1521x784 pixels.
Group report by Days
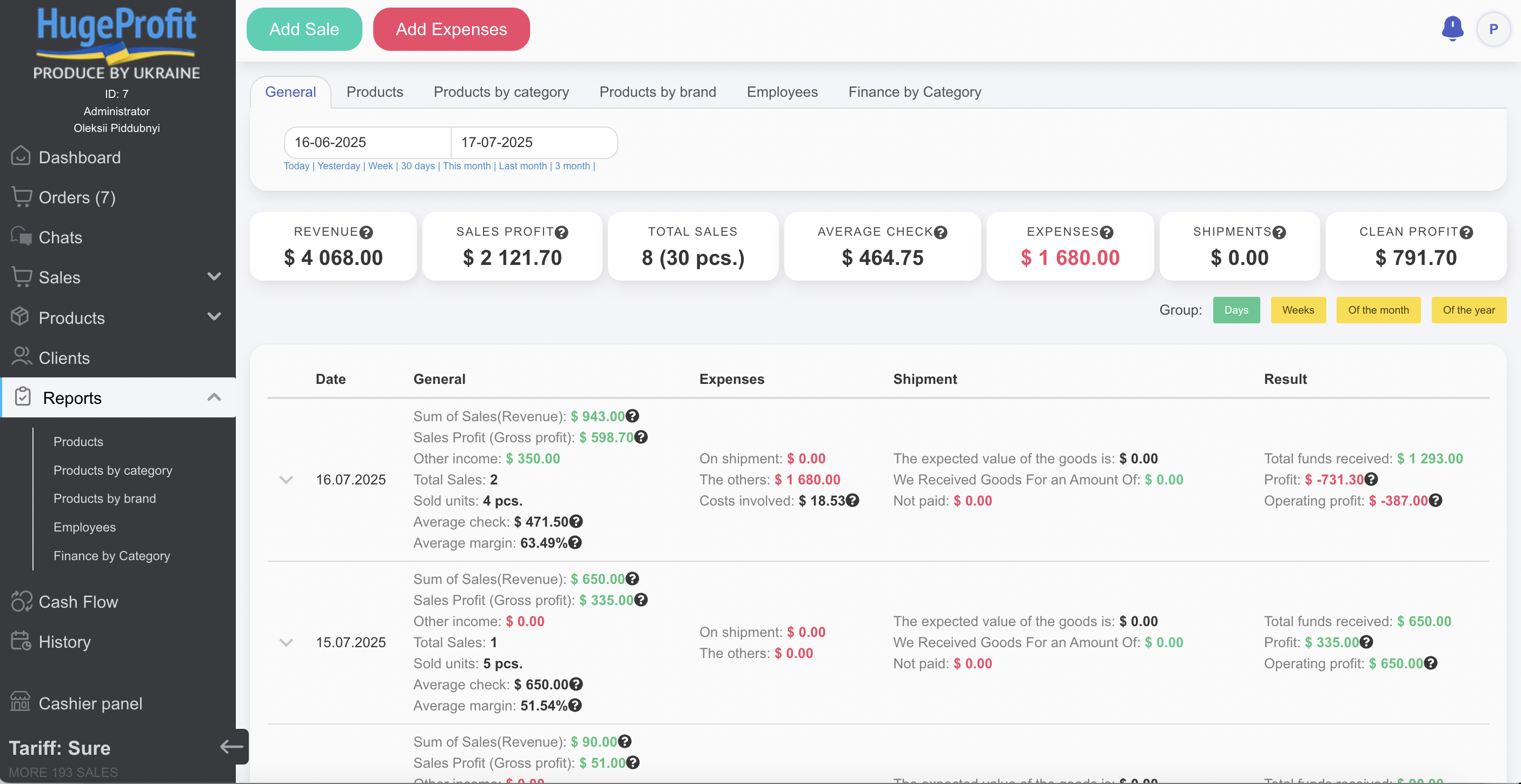(x=1236, y=310)
